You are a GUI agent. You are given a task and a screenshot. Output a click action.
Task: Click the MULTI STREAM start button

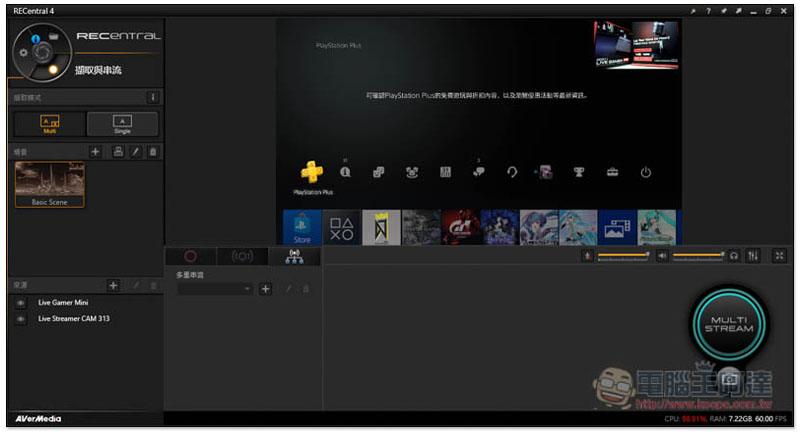coord(729,324)
